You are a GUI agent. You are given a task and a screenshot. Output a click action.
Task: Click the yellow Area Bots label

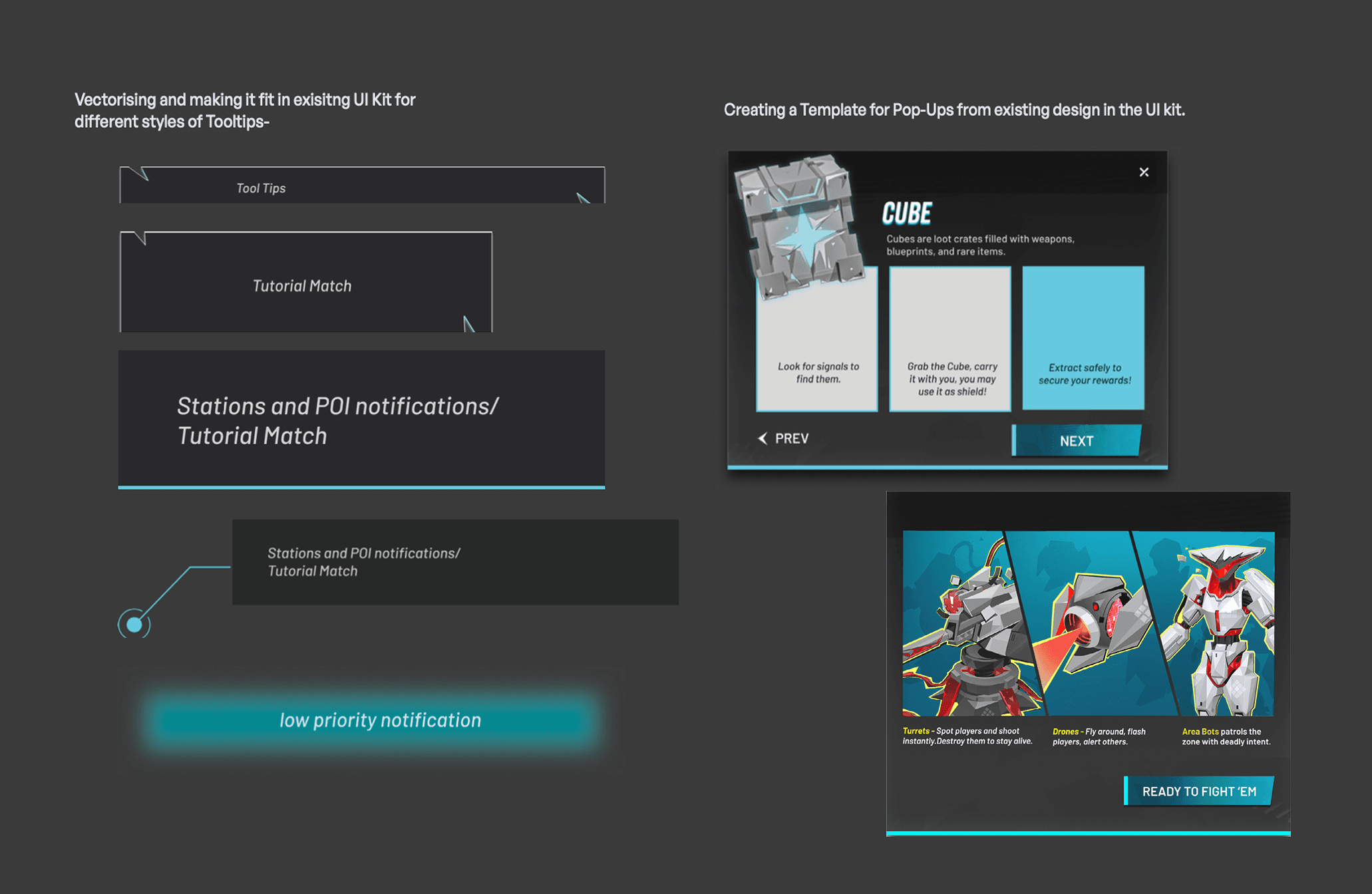click(x=1200, y=732)
